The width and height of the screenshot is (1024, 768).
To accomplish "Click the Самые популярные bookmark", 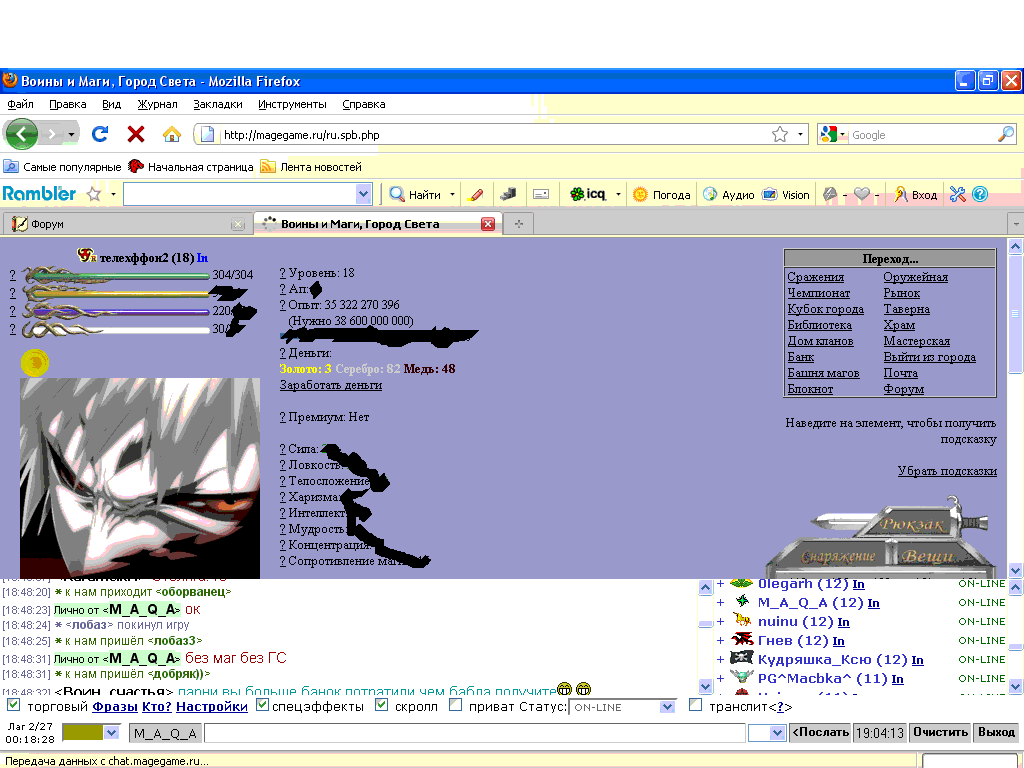I will [x=63, y=167].
